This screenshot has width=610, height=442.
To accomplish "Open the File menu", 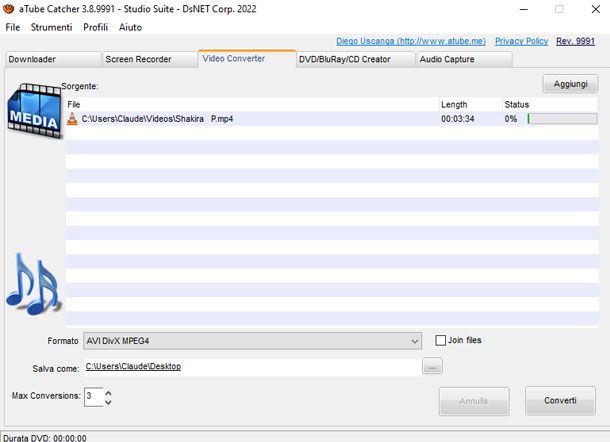I will pyautogui.click(x=12, y=27).
